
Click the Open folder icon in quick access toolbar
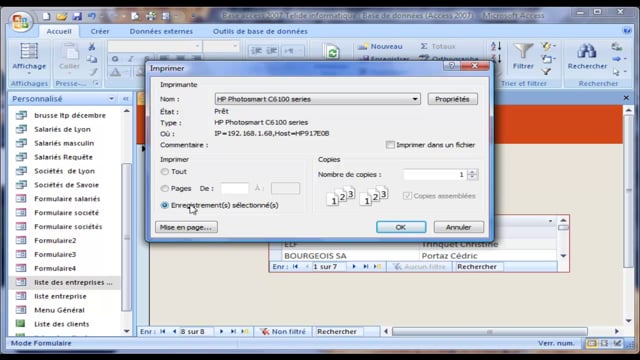tap(61, 16)
